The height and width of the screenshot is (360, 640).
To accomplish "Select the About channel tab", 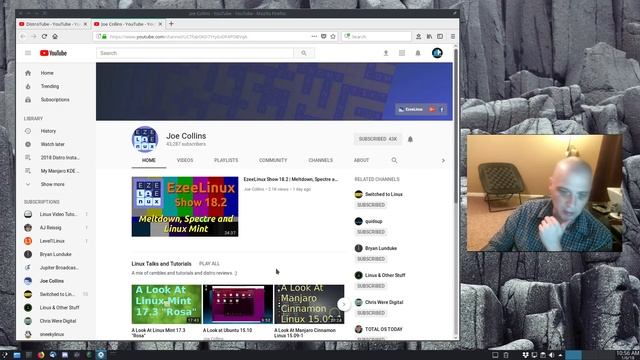I will [x=361, y=160].
